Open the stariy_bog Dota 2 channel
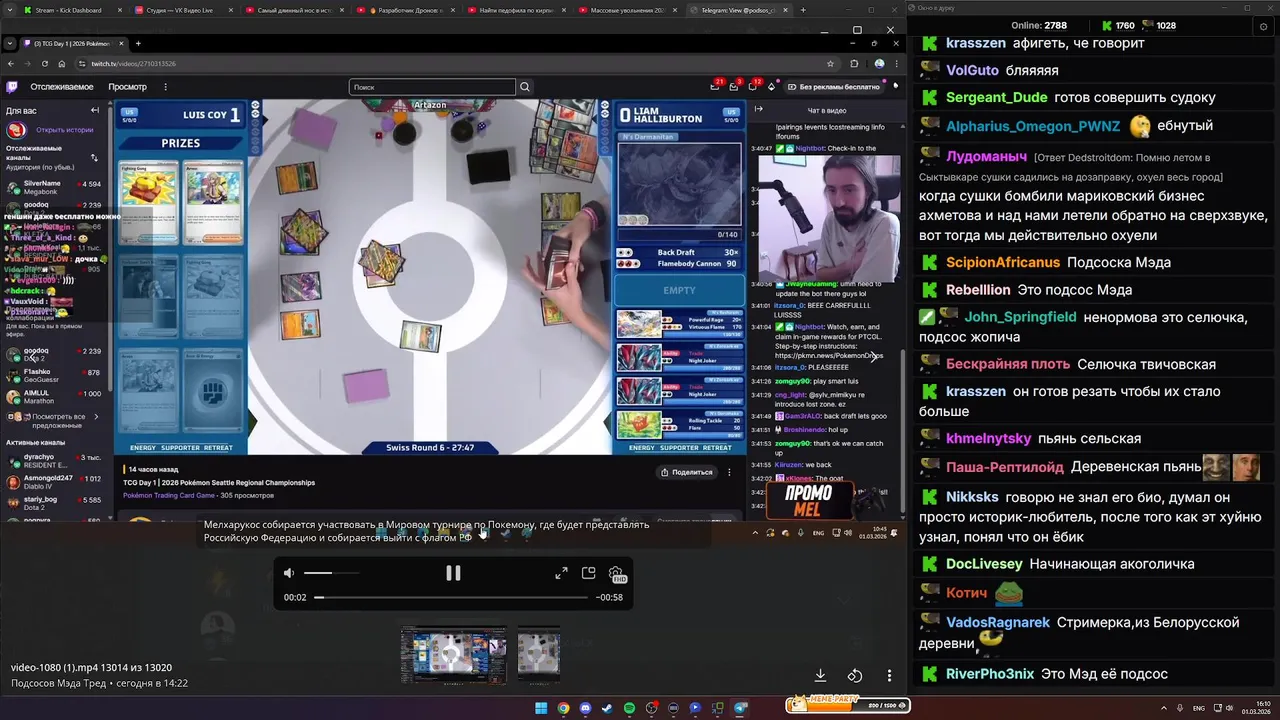 coord(53,503)
